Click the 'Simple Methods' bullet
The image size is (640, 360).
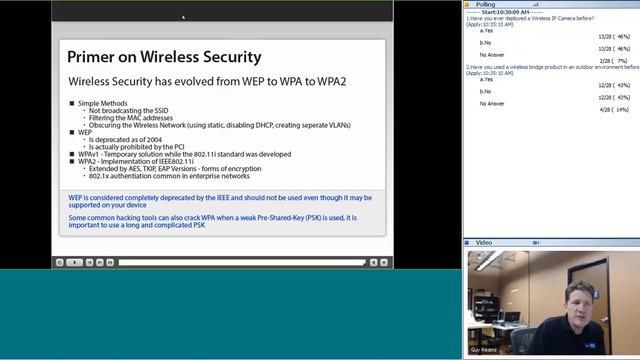[102, 103]
